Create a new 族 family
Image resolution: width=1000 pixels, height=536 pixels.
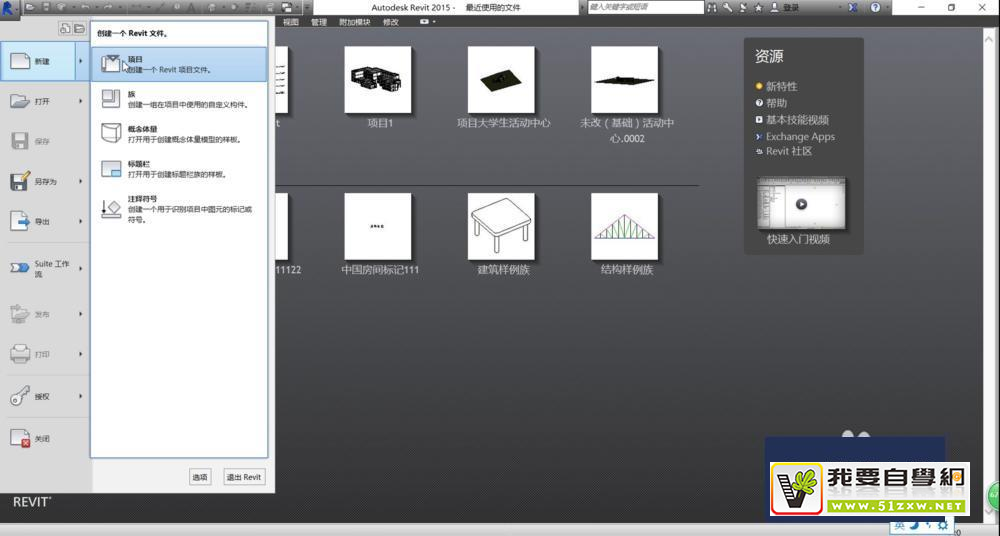pyautogui.click(x=179, y=99)
